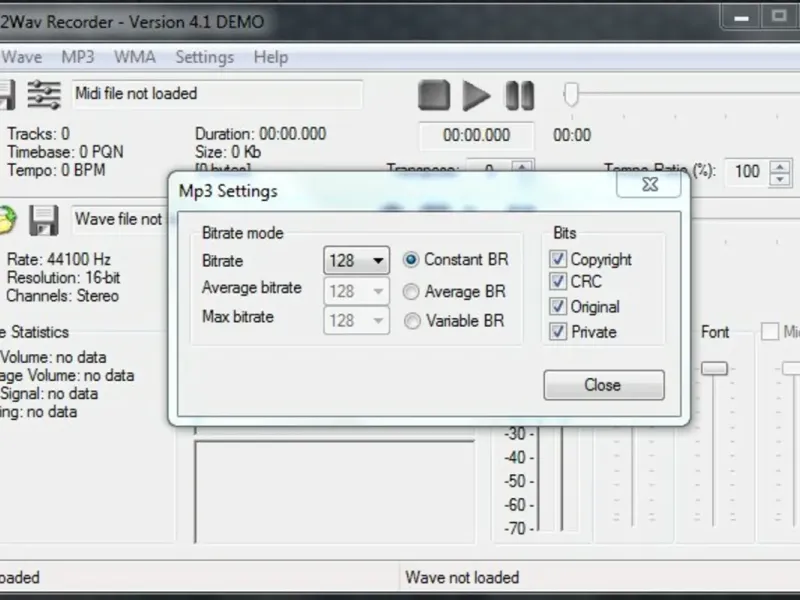
Task: Select the Constant BR radio button
Action: pyautogui.click(x=411, y=260)
